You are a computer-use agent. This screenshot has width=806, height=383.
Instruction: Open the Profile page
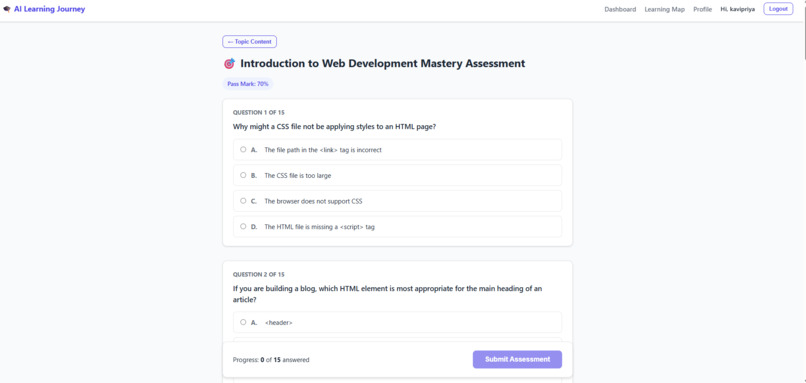point(702,9)
